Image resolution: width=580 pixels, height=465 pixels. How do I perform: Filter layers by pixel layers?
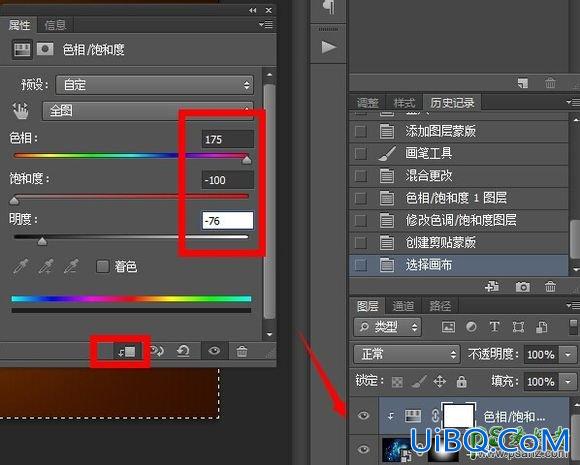[448, 327]
